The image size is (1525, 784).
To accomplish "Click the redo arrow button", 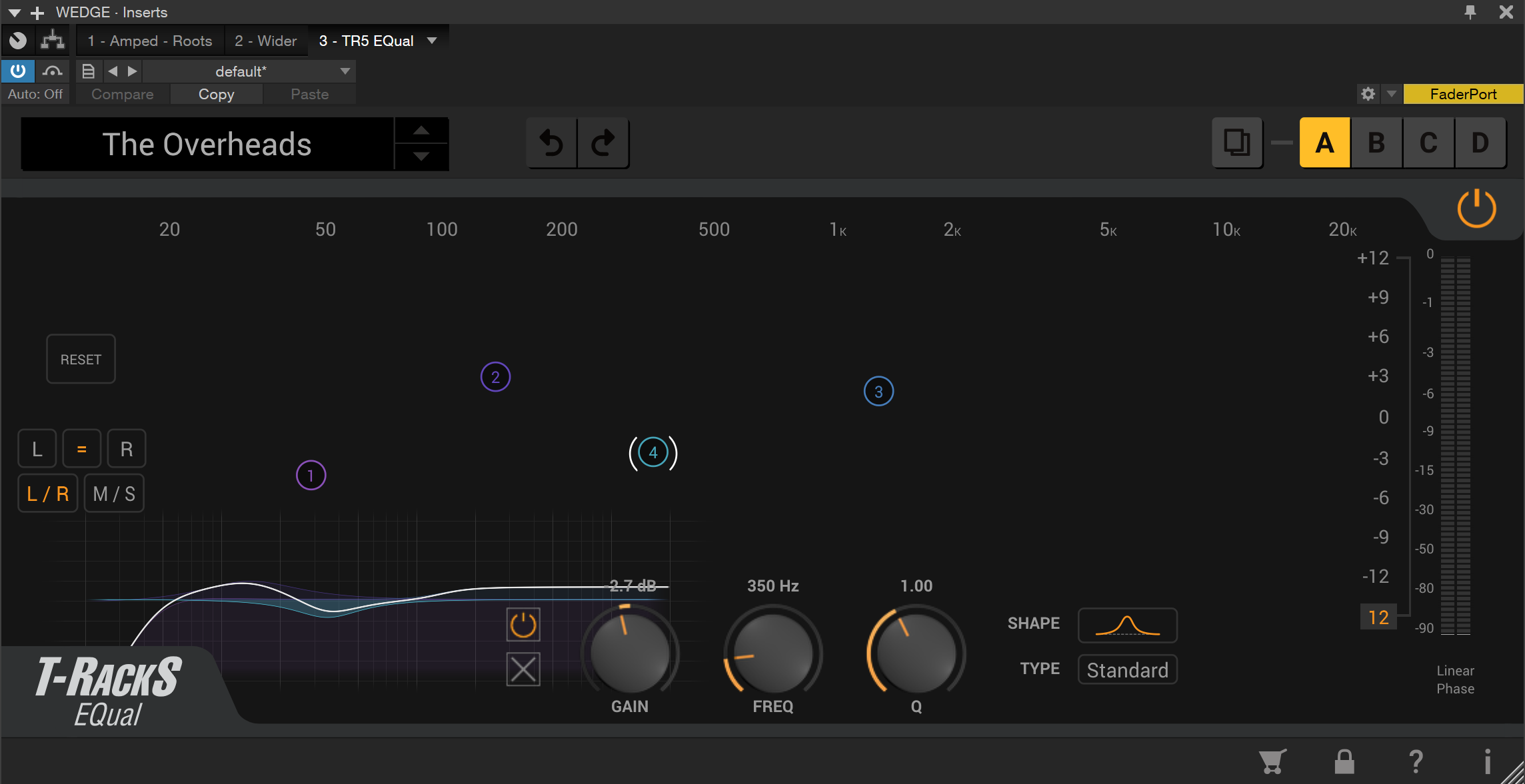I will [603, 143].
